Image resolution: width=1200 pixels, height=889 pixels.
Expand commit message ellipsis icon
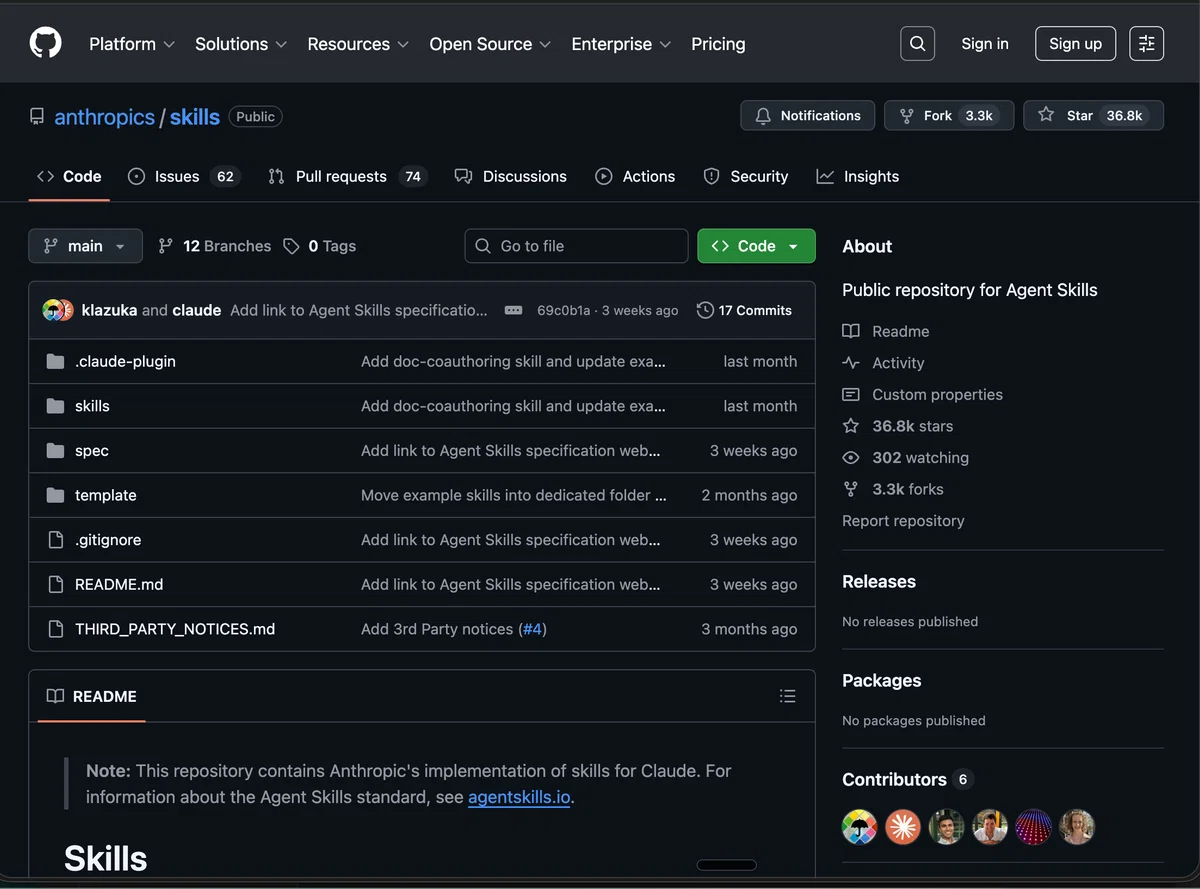513,310
